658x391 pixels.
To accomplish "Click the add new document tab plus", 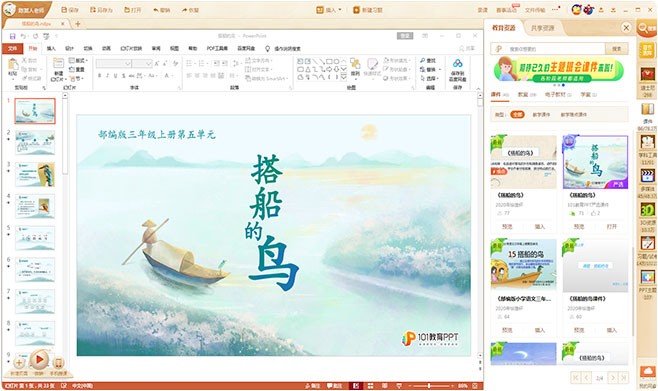I will [x=78, y=24].
